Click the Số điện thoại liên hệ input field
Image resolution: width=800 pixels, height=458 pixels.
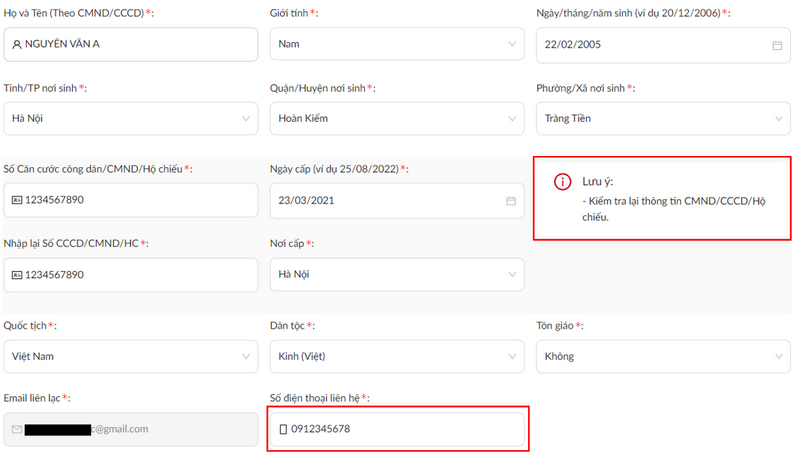point(397,429)
